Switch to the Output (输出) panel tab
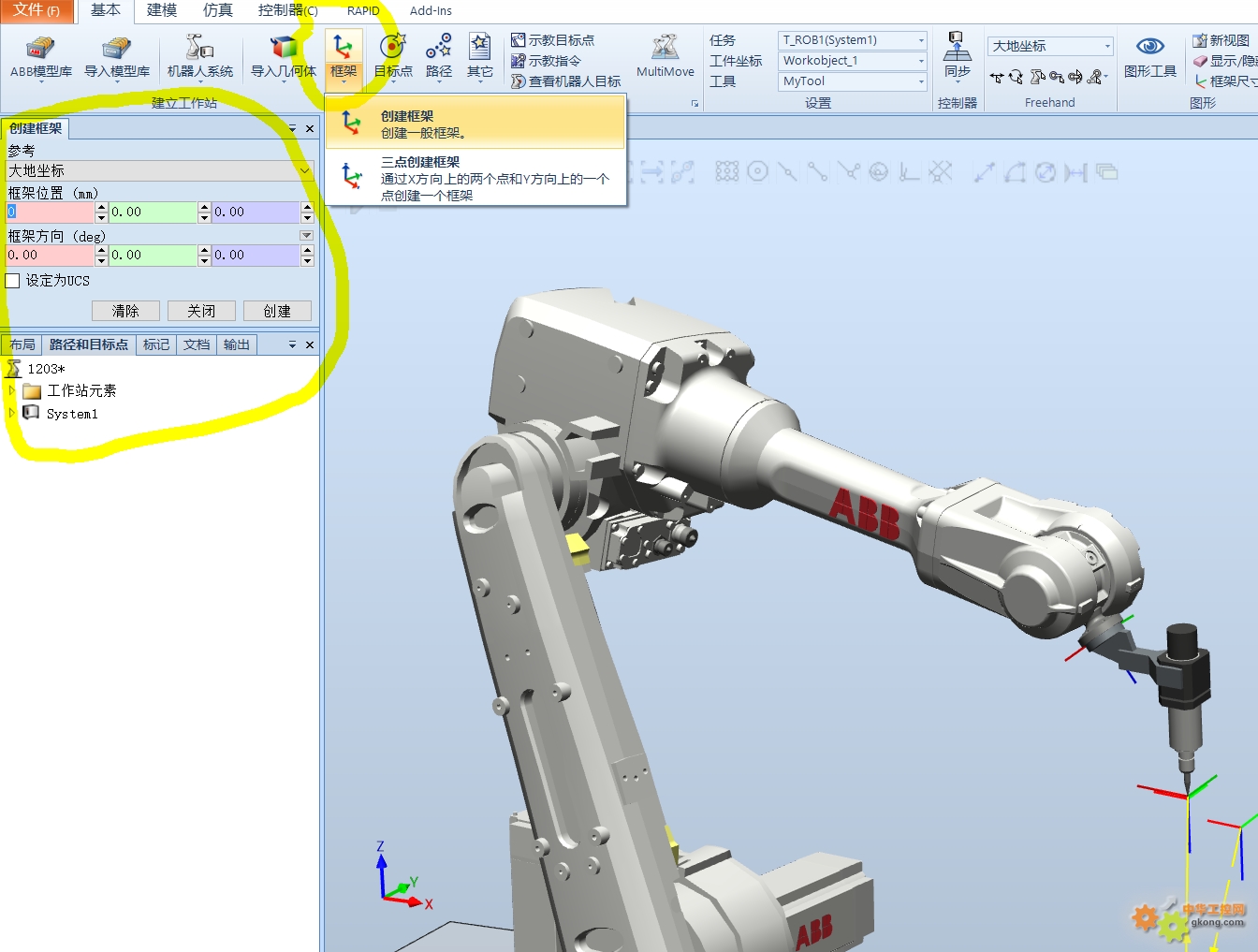 [237, 344]
